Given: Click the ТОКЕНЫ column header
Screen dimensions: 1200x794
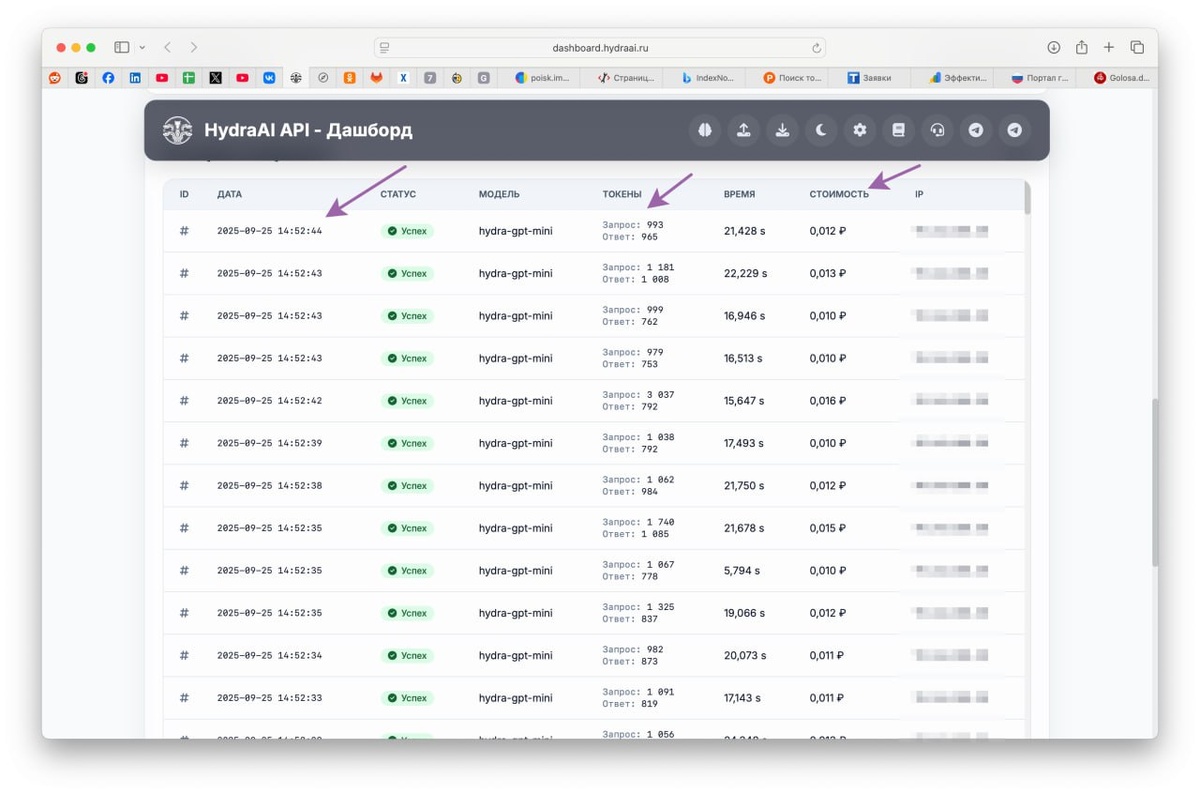Looking at the screenshot, I should pyautogui.click(x=622, y=194).
